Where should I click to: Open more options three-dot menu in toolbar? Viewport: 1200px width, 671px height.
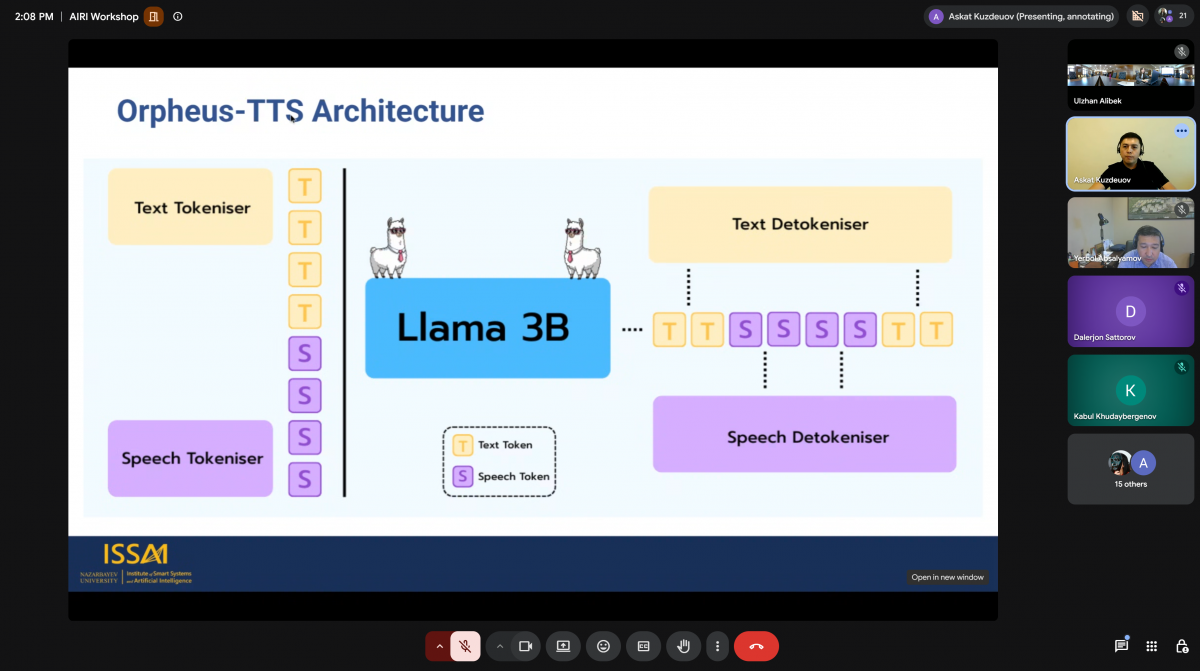coord(716,646)
